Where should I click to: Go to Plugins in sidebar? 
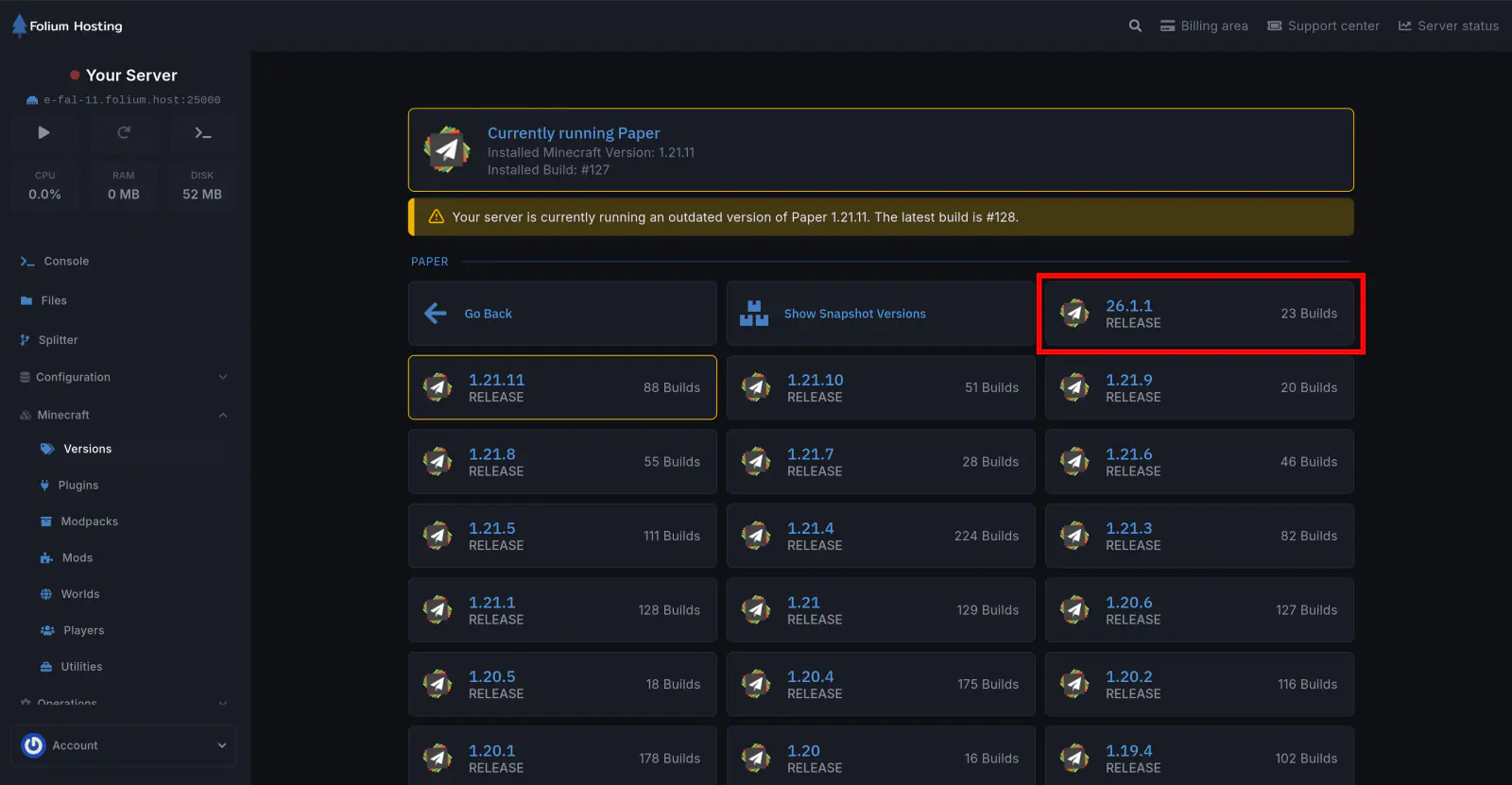pos(78,486)
